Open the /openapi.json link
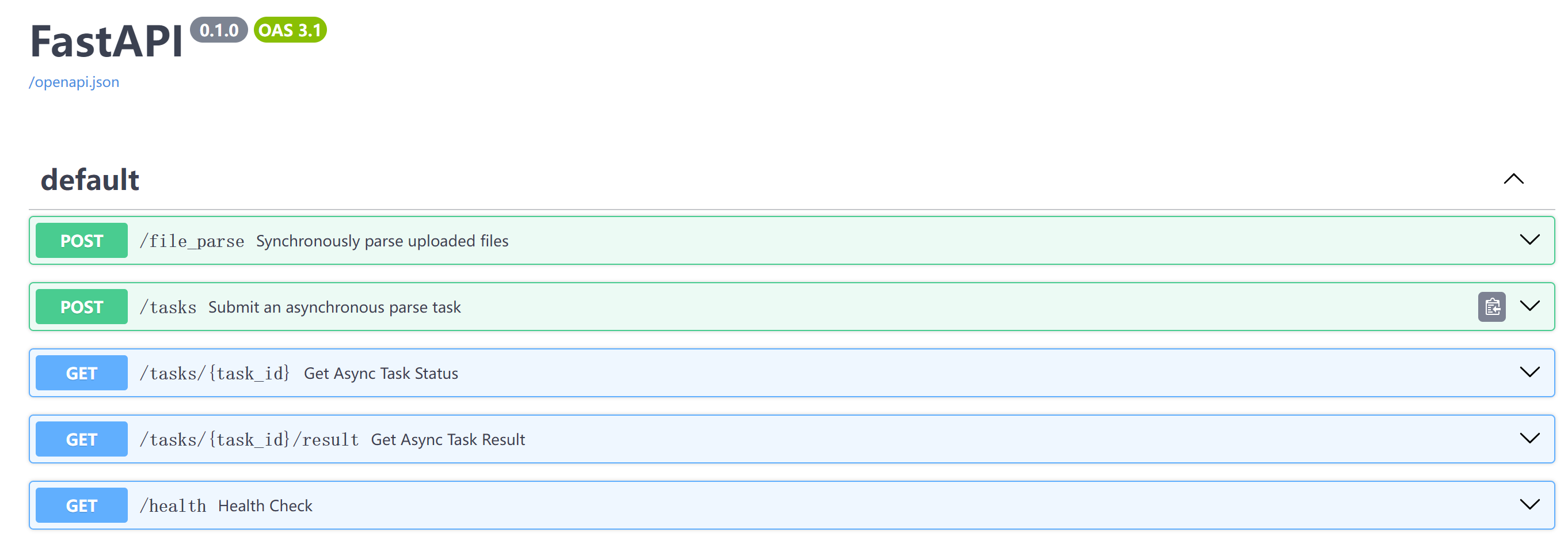The width and height of the screenshot is (1568, 555). [74, 82]
